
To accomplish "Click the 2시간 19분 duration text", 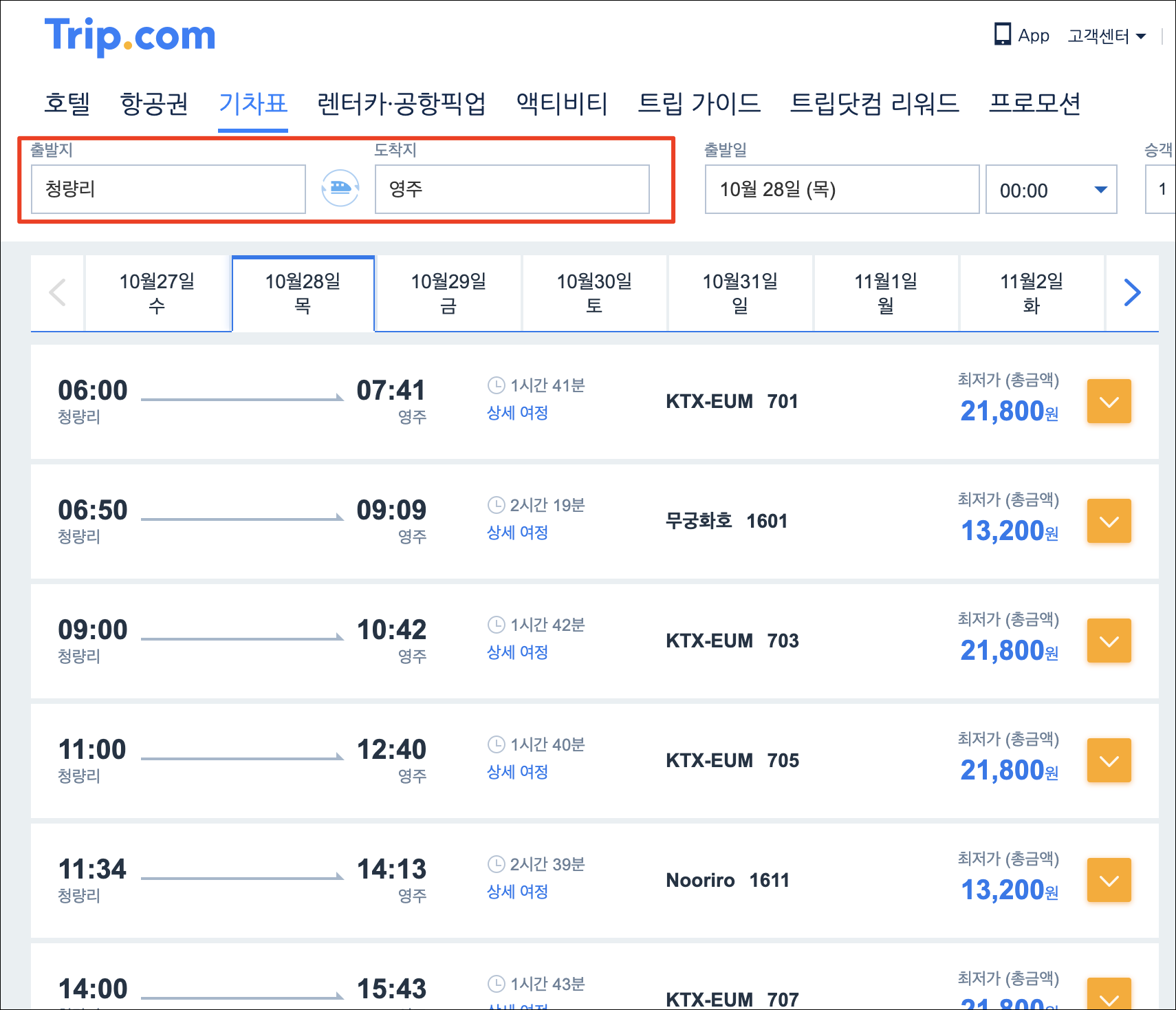I will [547, 505].
